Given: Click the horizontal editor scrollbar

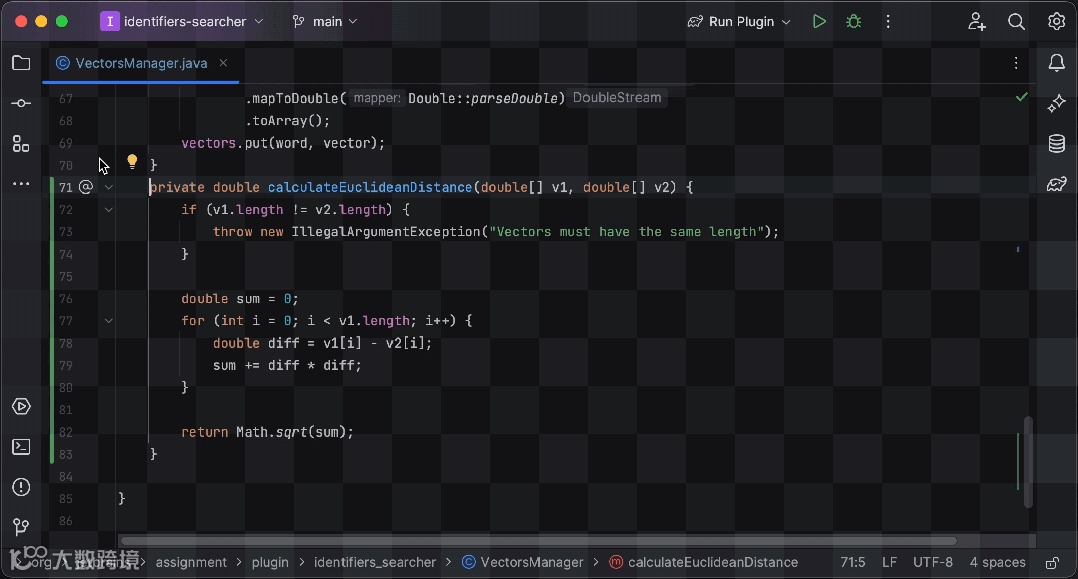Looking at the screenshot, I should [x=538, y=540].
